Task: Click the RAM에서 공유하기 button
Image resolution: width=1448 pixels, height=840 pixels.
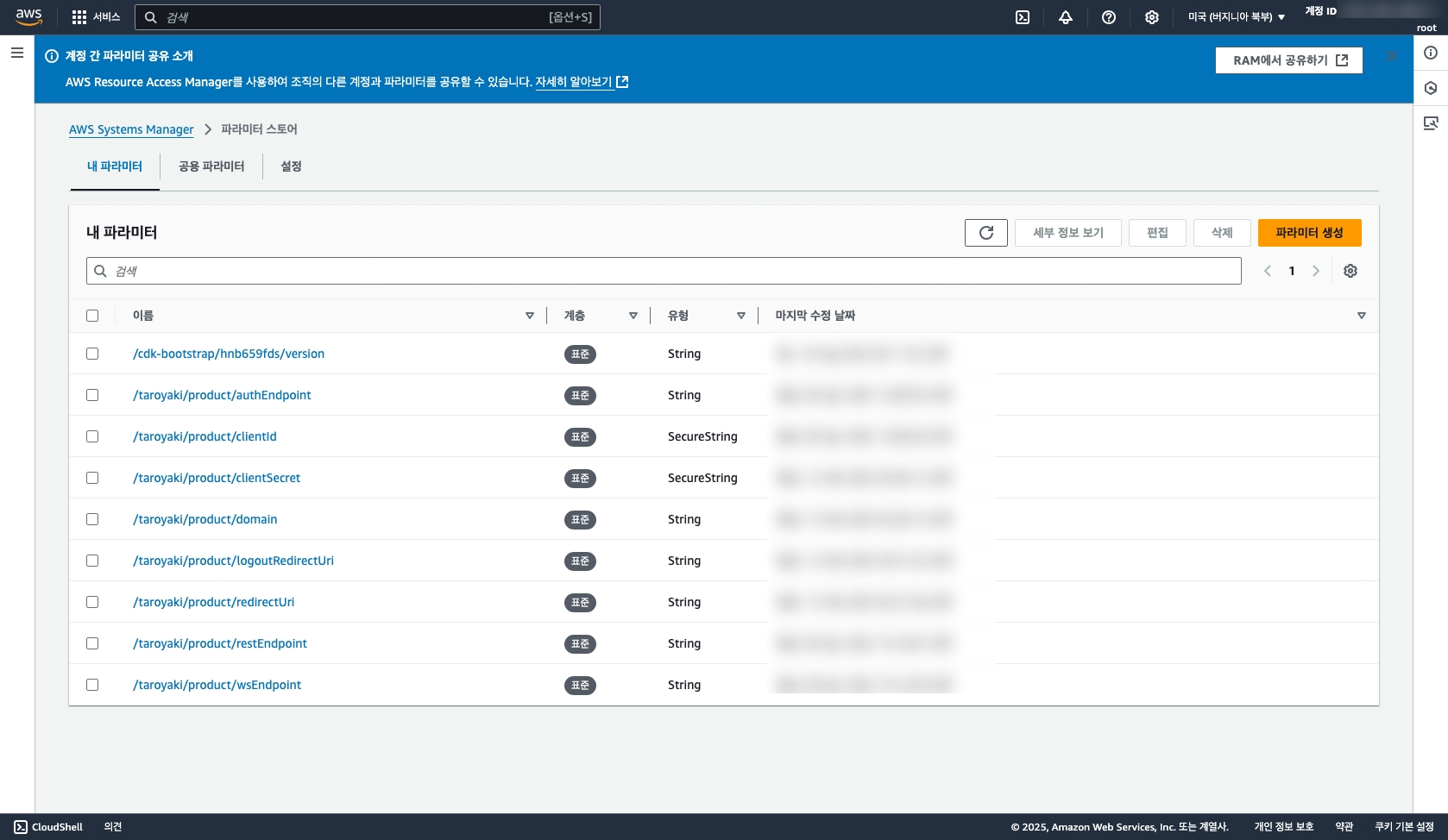Action: (1289, 60)
